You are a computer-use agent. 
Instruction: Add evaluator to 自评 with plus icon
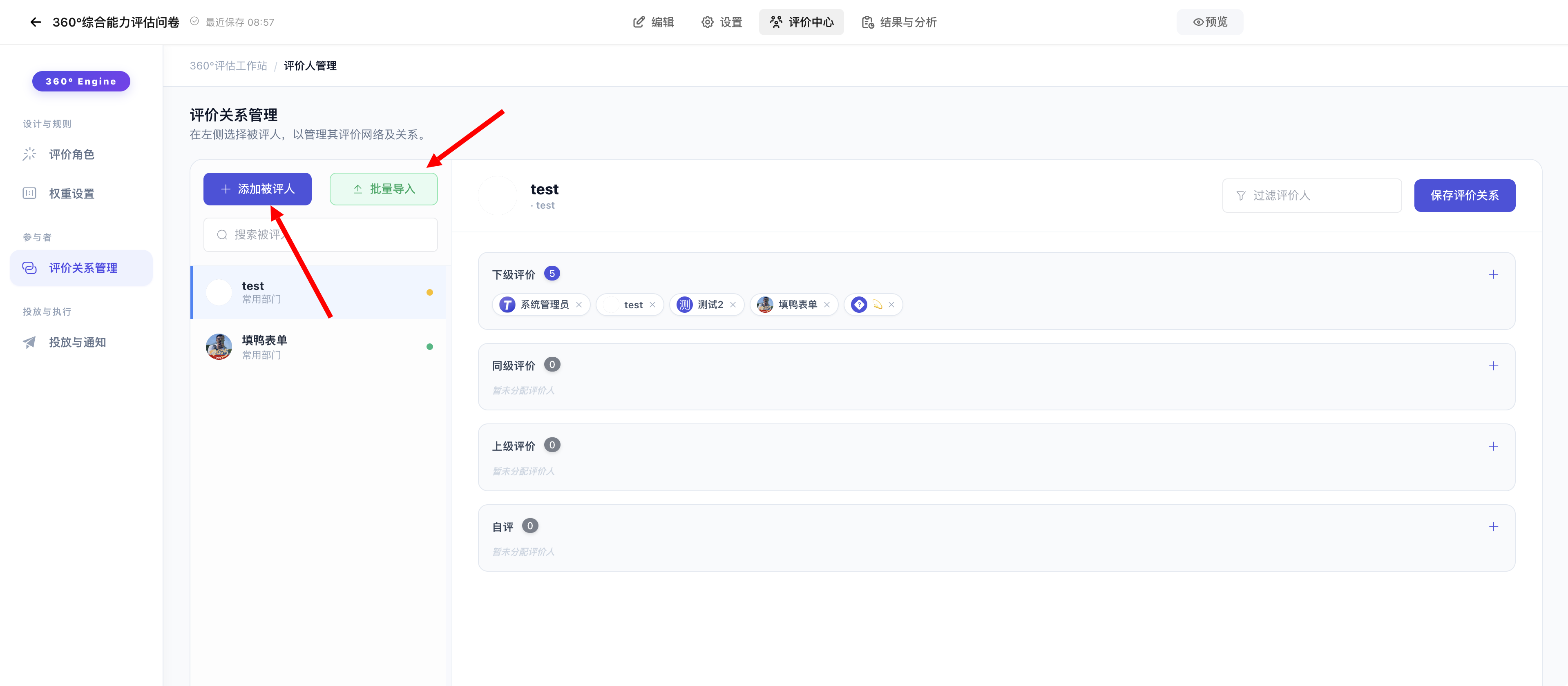(x=1493, y=527)
